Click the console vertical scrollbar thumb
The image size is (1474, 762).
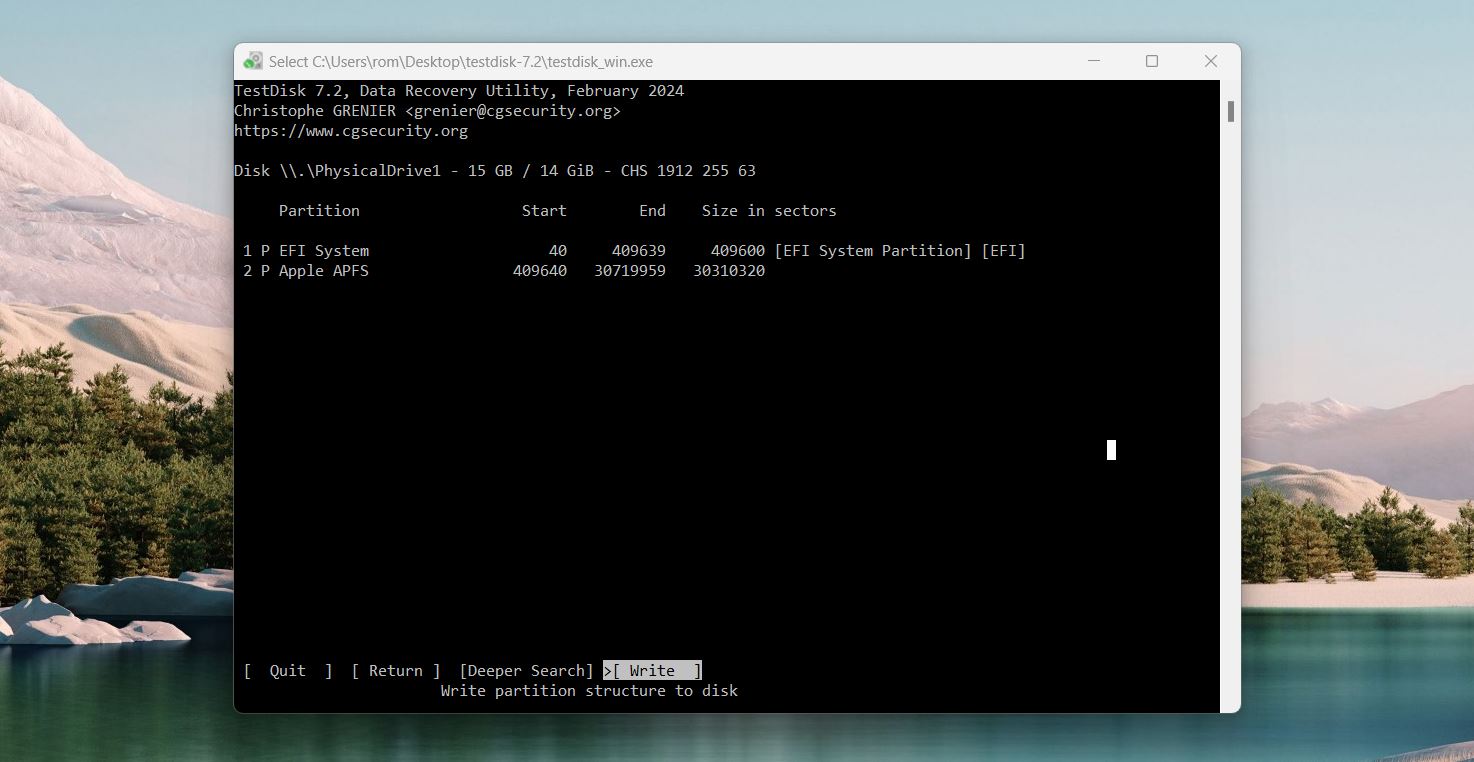(x=1231, y=112)
